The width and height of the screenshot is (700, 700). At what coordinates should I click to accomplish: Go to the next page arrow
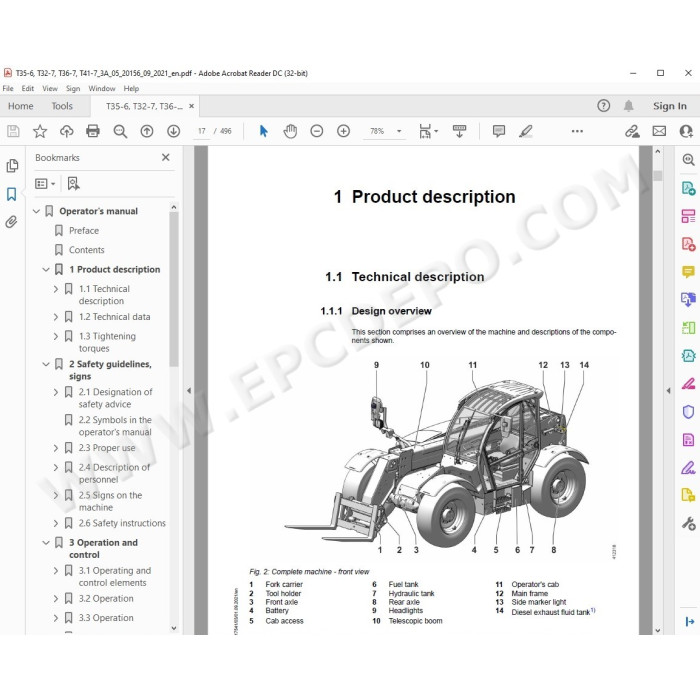tap(174, 131)
